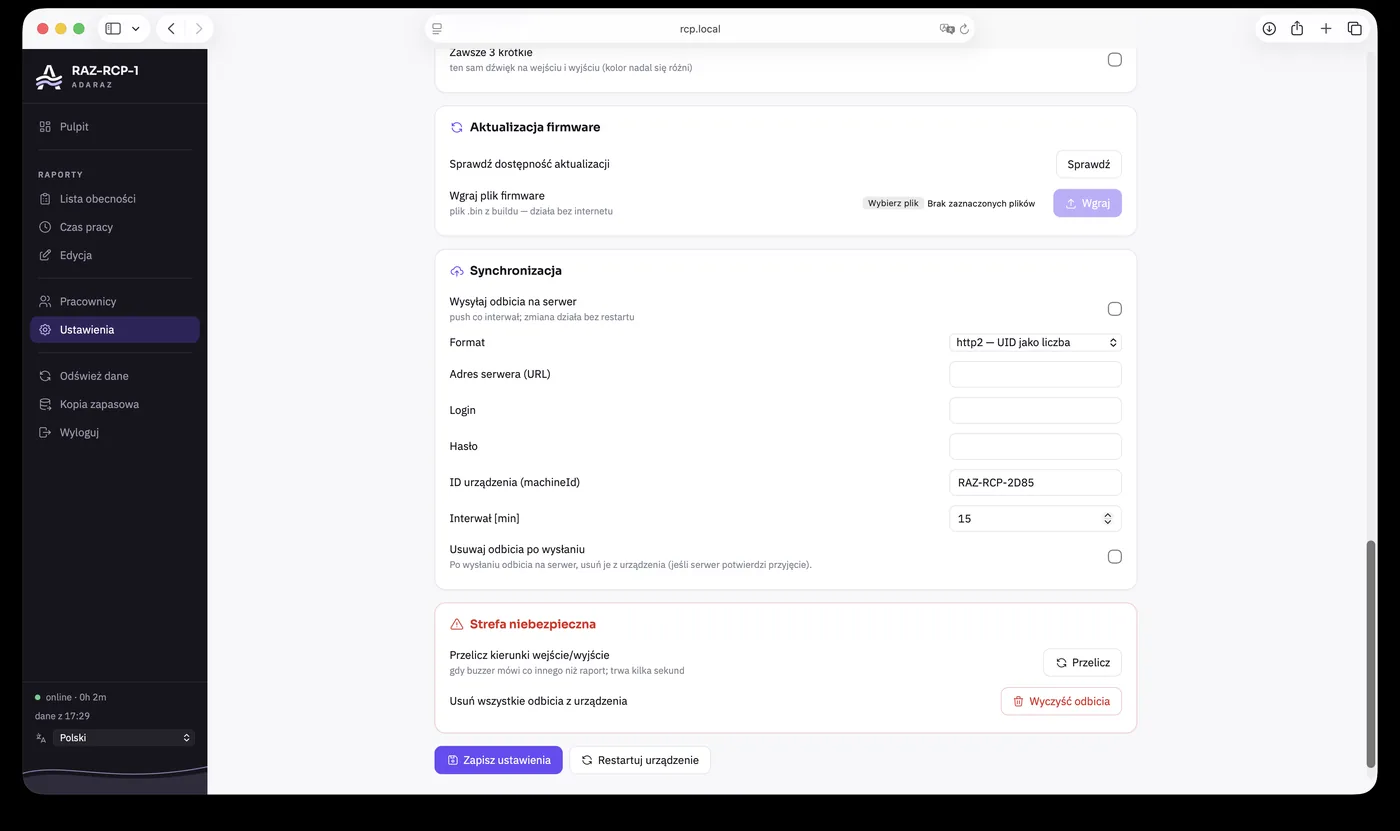Open Kopia zapasowa

(x=115, y=404)
